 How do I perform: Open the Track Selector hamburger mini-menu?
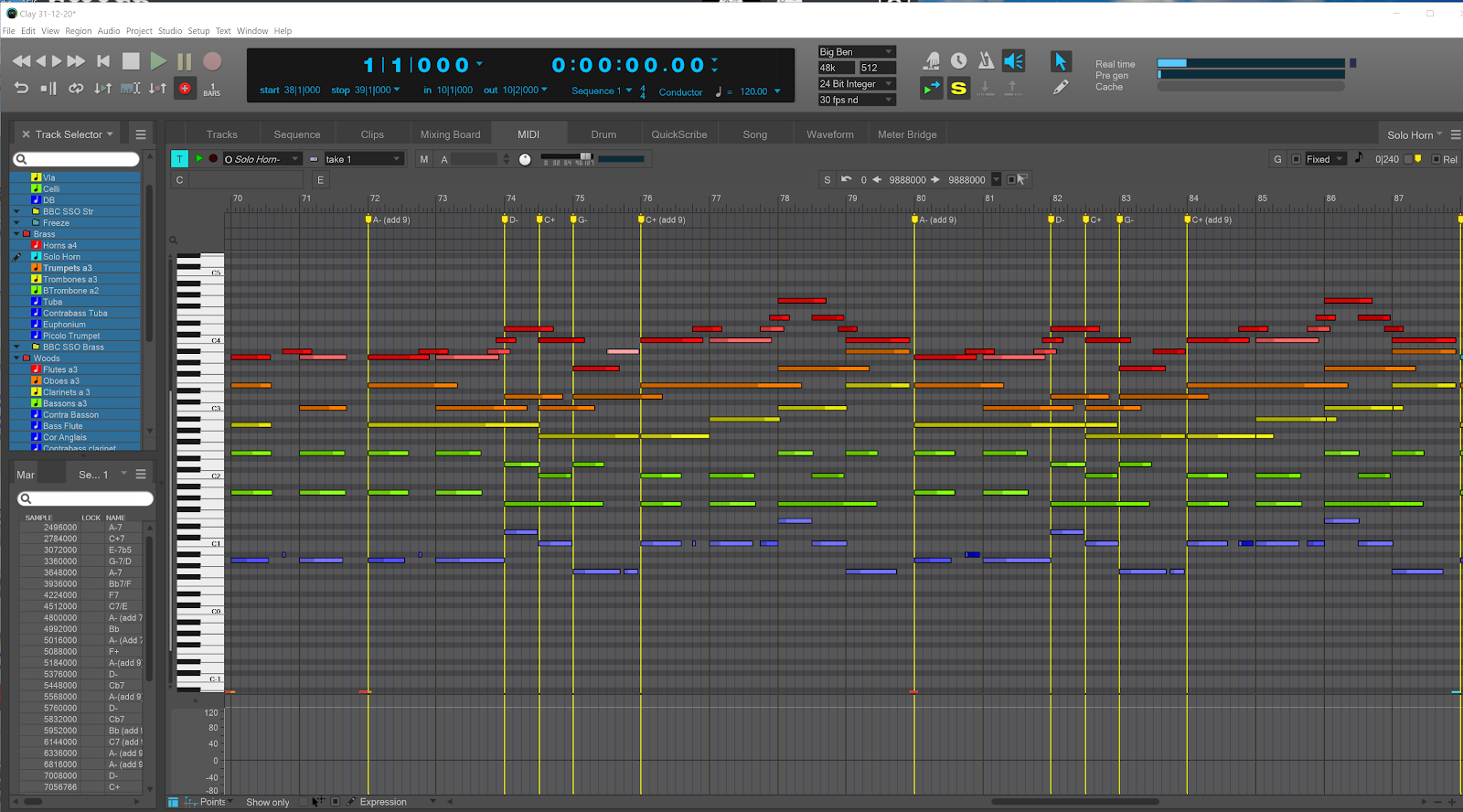coord(141,134)
